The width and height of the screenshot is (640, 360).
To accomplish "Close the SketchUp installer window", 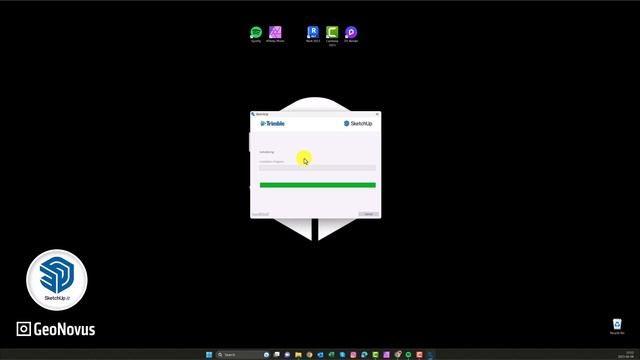I will (377, 114).
